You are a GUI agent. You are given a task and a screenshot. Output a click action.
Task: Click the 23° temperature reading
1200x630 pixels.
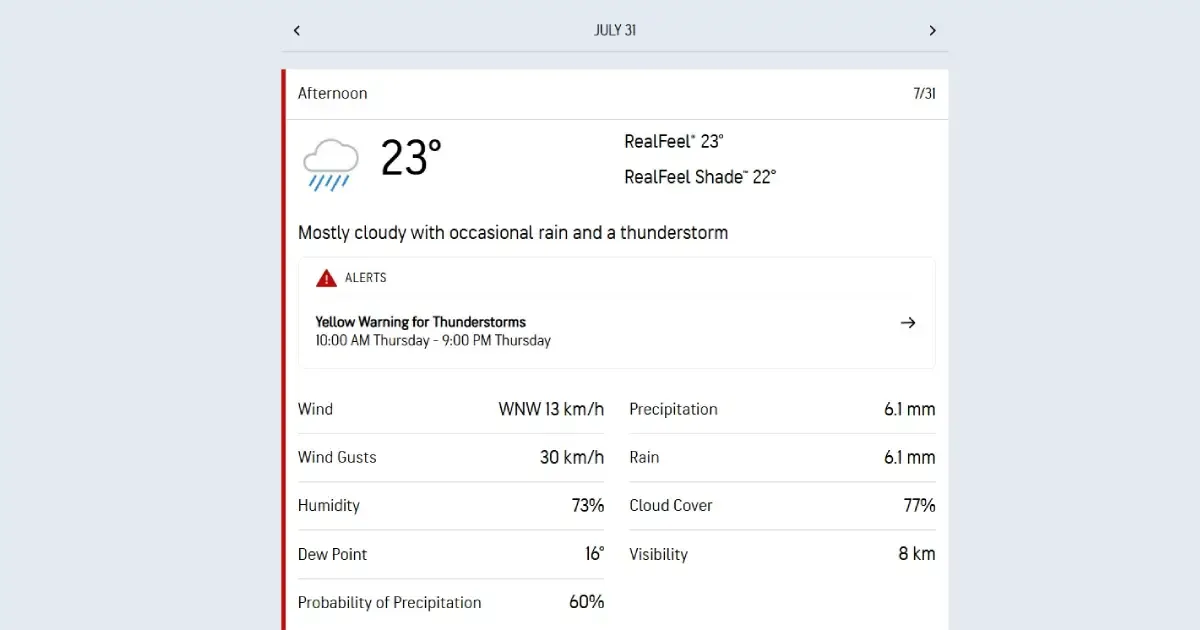(411, 158)
